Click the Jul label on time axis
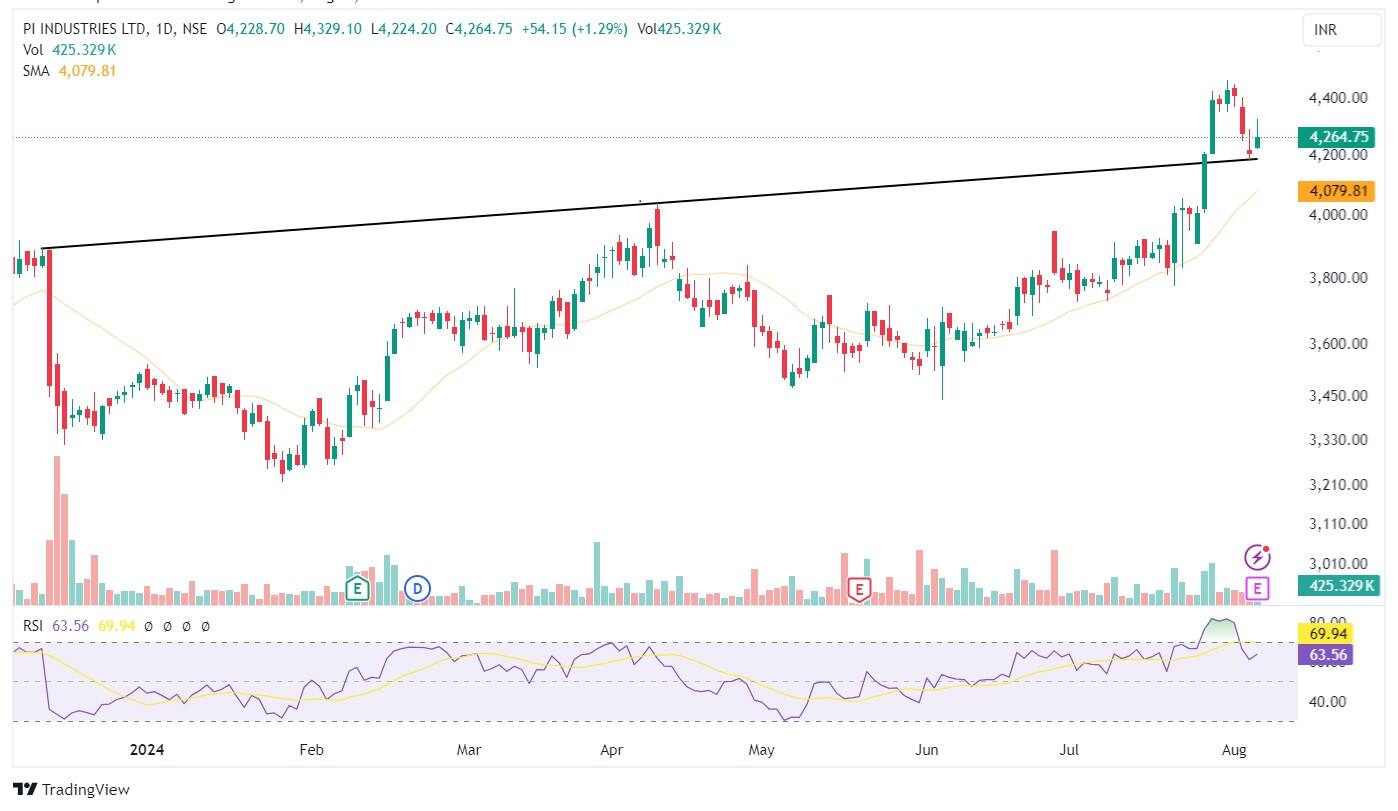1398x811 pixels. pyautogui.click(x=1071, y=749)
